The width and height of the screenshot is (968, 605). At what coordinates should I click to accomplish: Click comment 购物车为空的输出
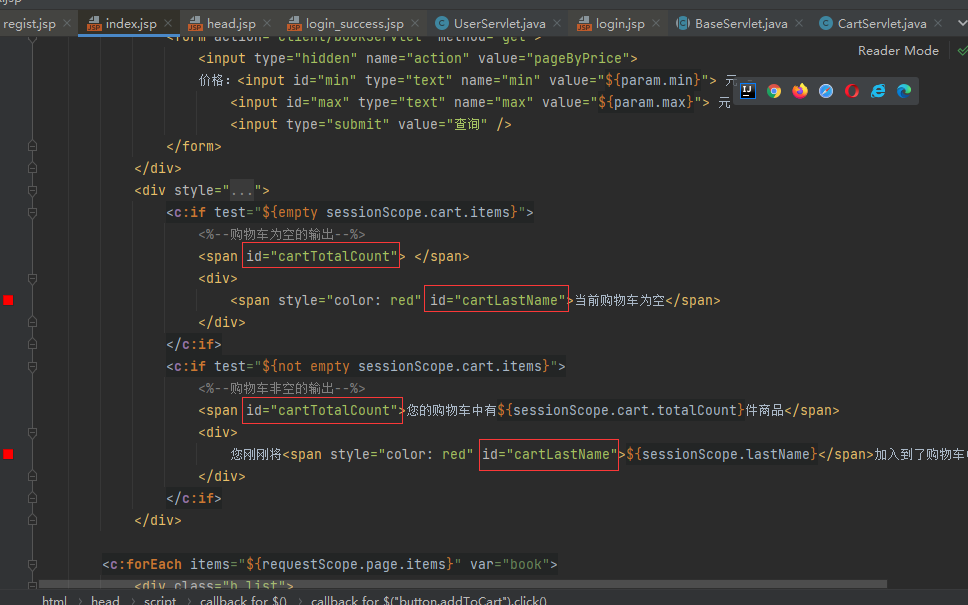(x=282, y=235)
